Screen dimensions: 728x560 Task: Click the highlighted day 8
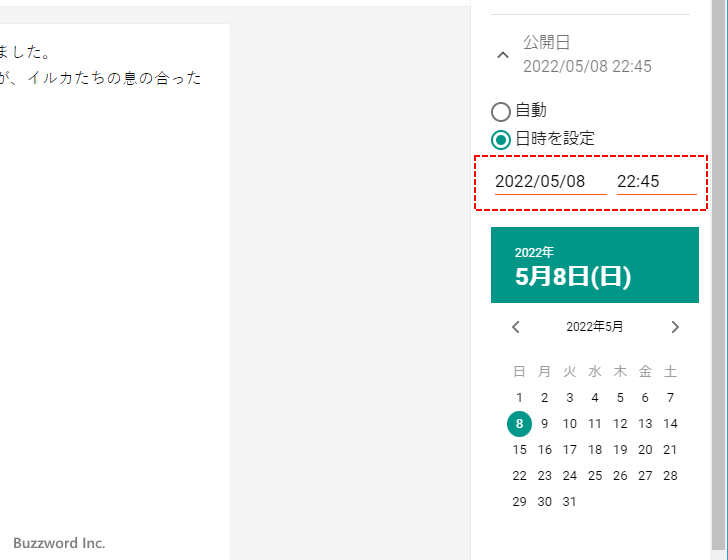[519, 423]
